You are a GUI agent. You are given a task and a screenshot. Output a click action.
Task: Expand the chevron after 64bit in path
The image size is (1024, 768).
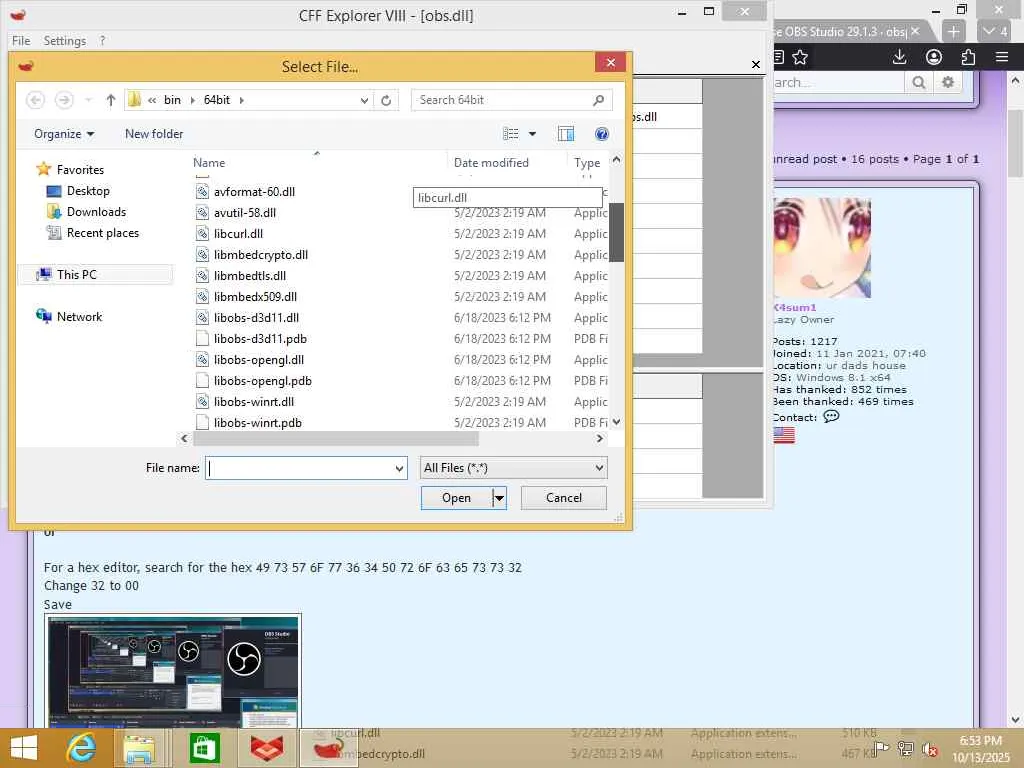242,100
